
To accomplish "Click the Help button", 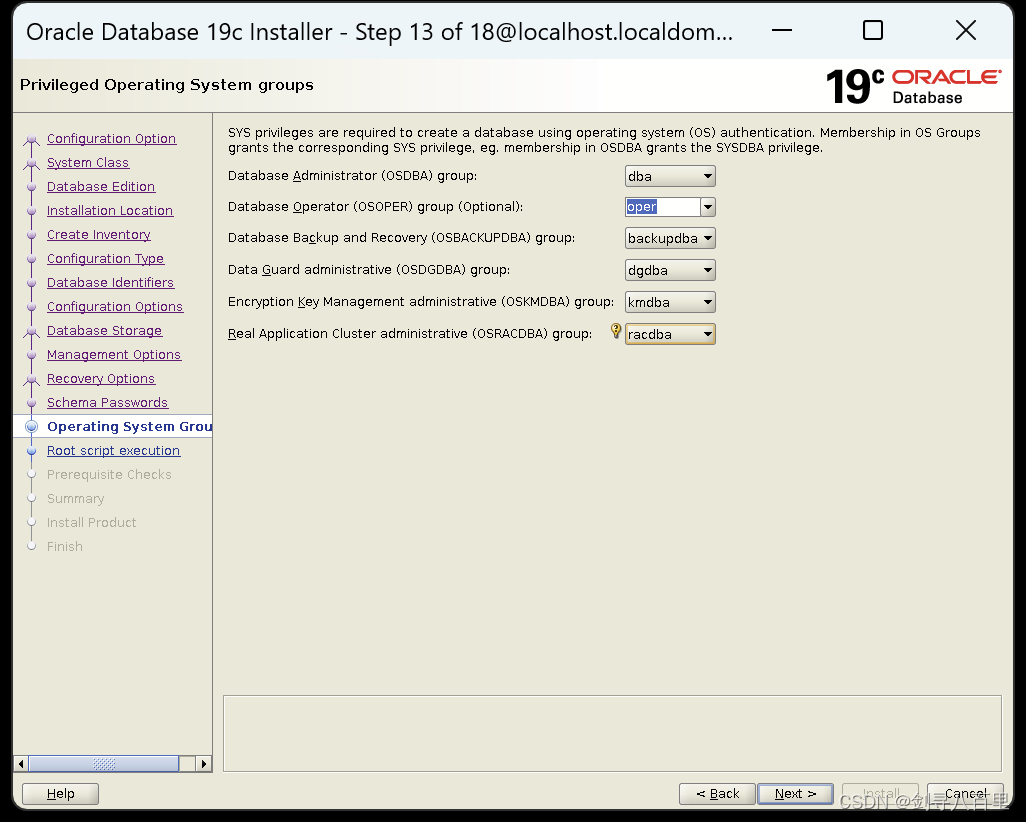I will [59, 793].
